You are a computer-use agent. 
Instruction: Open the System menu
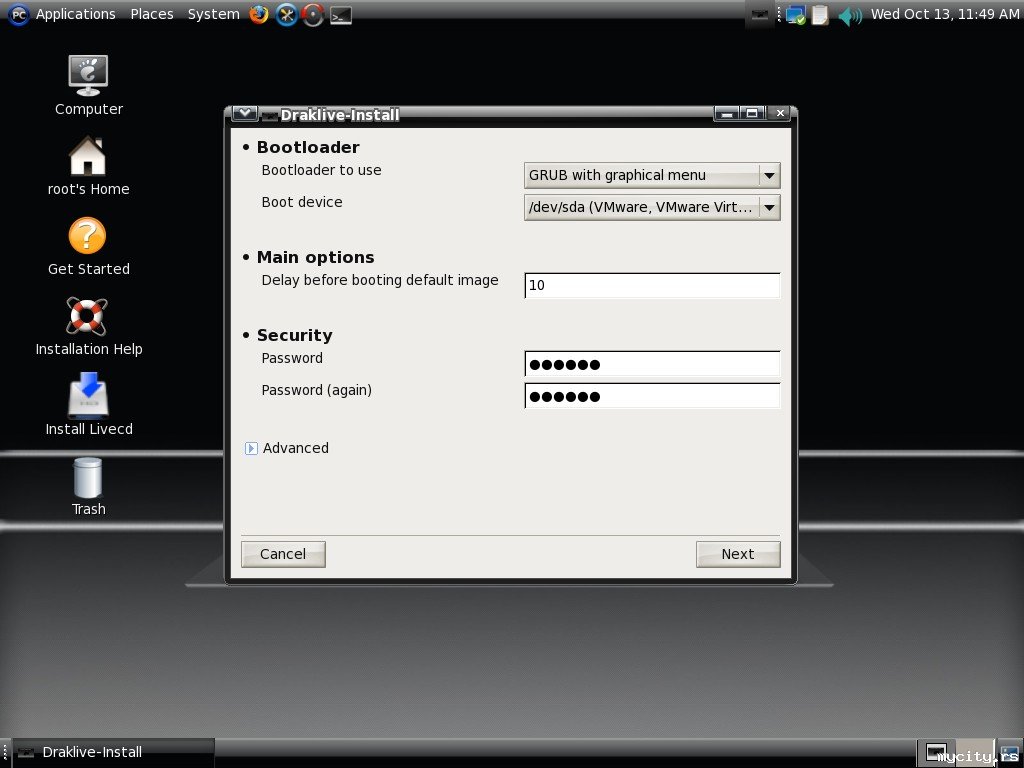click(213, 14)
